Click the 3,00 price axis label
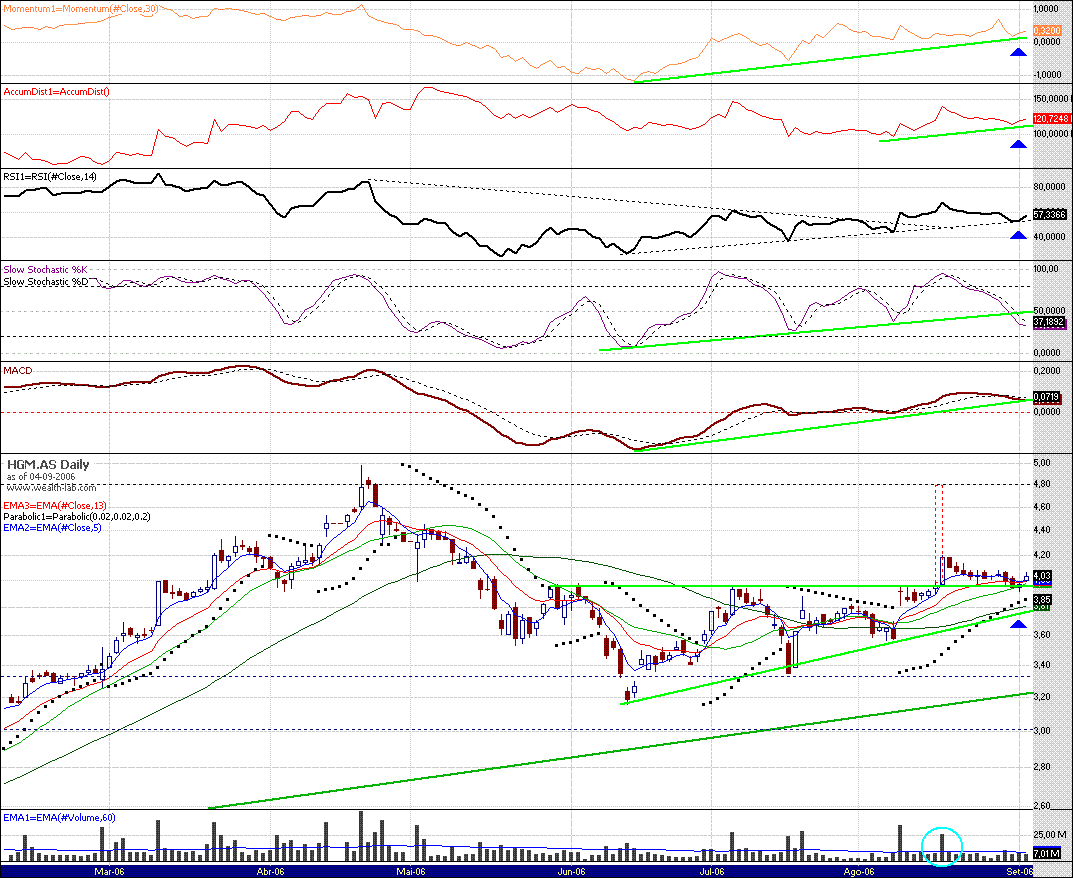Image resolution: width=1073 pixels, height=878 pixels. pyautogui.click(x=1042, y=730)
